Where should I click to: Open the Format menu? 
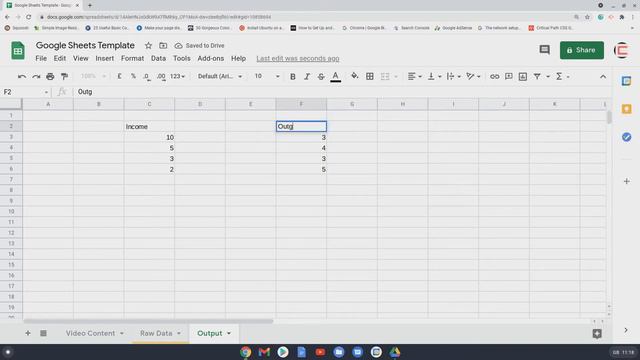[132, 58]
